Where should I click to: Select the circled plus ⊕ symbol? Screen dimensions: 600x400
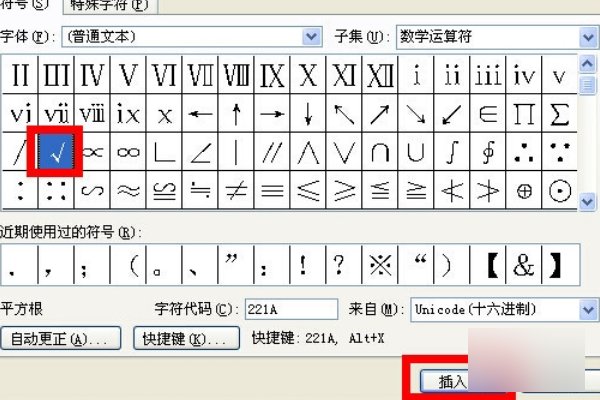[x=524, y=190]
